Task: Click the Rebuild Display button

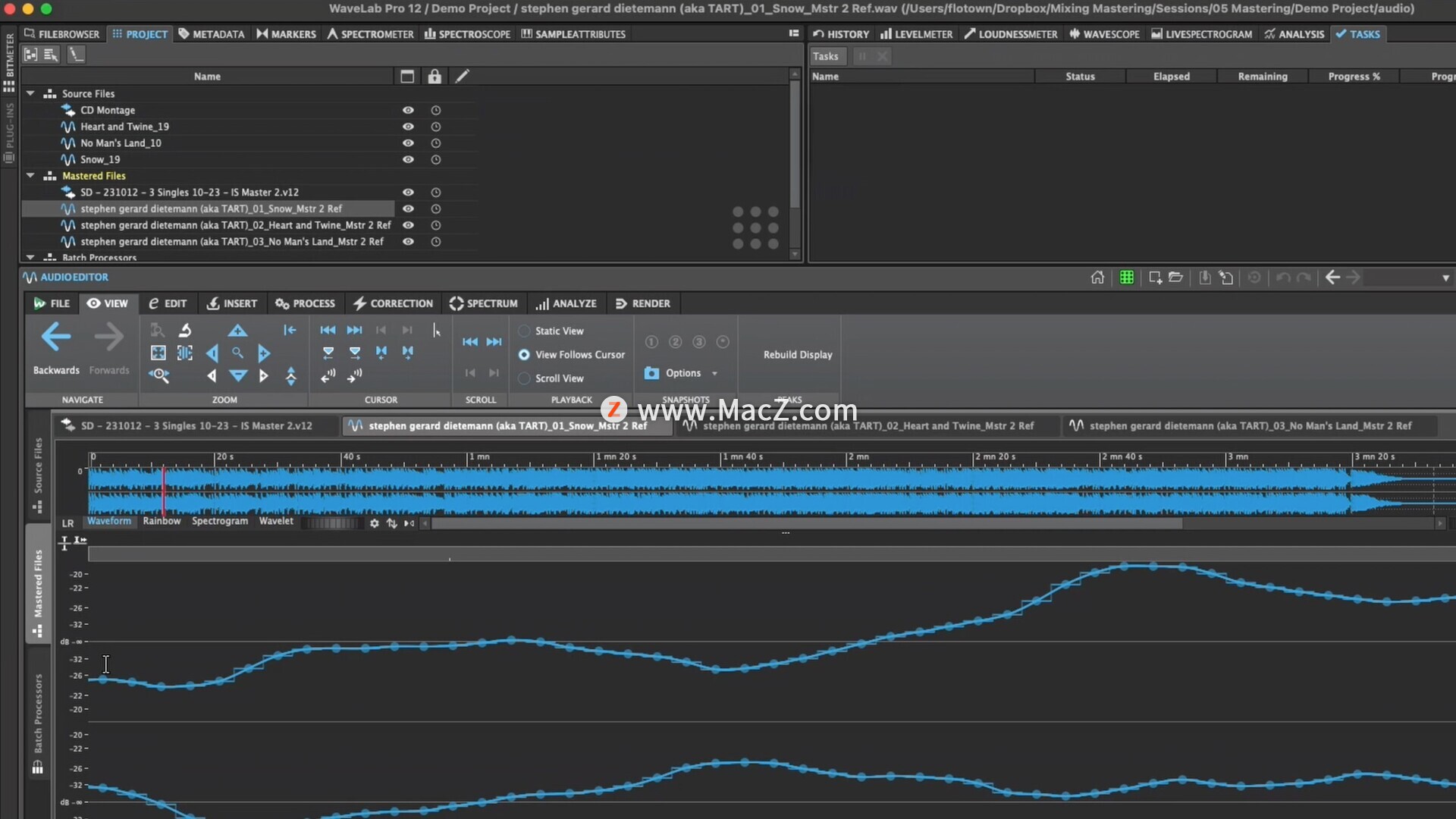Action: coord(798,355)
